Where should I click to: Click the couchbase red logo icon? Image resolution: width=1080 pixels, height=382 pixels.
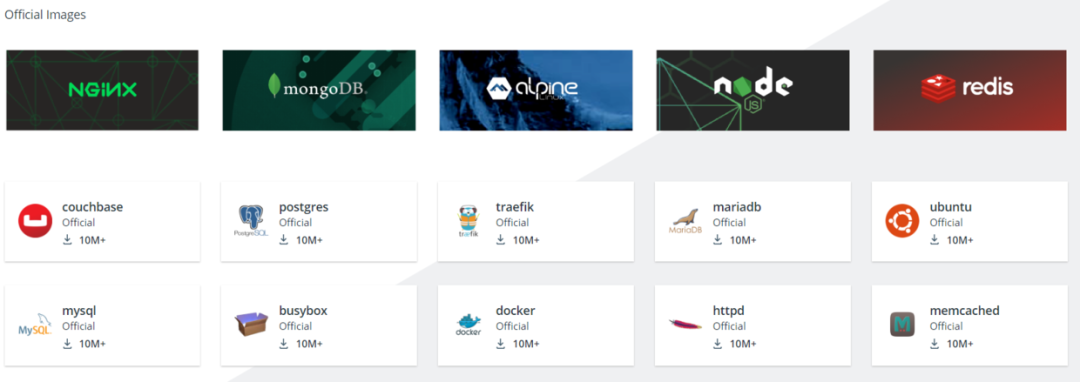click(x=35, y=222)
